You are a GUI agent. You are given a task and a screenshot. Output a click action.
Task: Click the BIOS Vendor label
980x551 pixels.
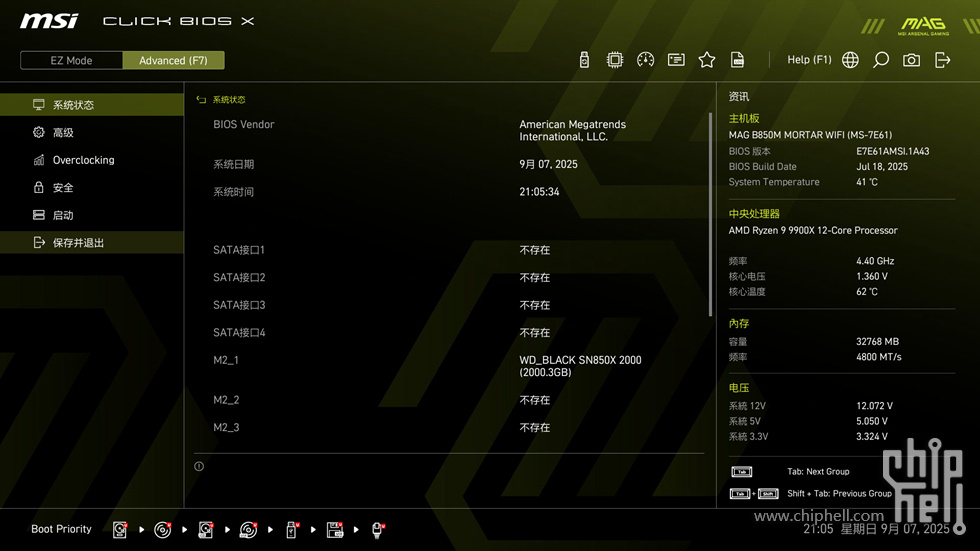pos(244,124)
